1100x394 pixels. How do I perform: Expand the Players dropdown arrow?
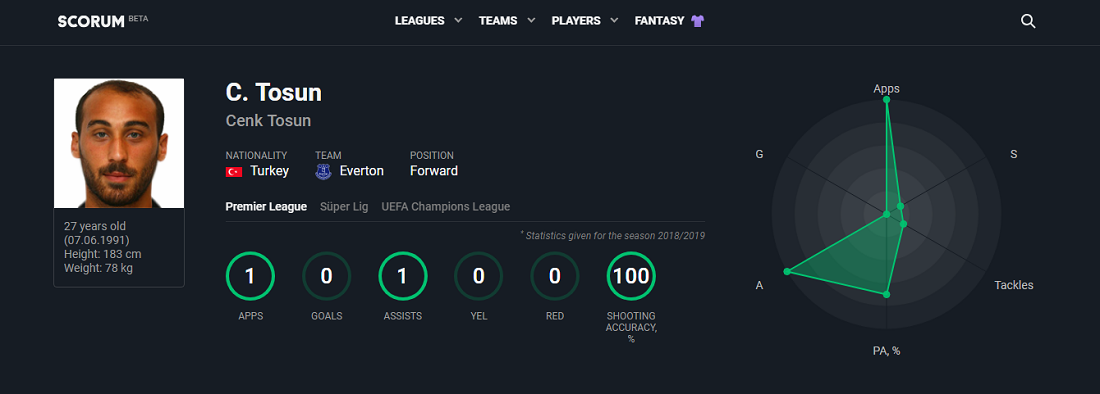point(614,21)
